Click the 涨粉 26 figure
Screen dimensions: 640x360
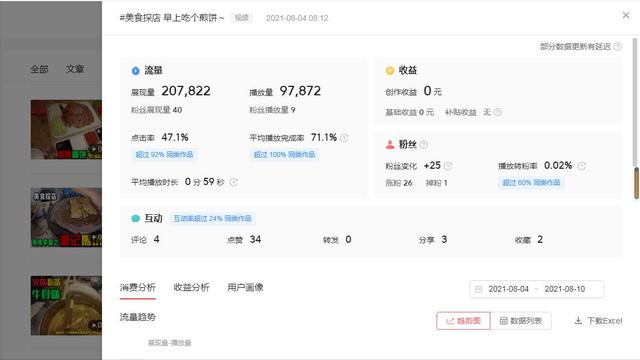(399, 183)
